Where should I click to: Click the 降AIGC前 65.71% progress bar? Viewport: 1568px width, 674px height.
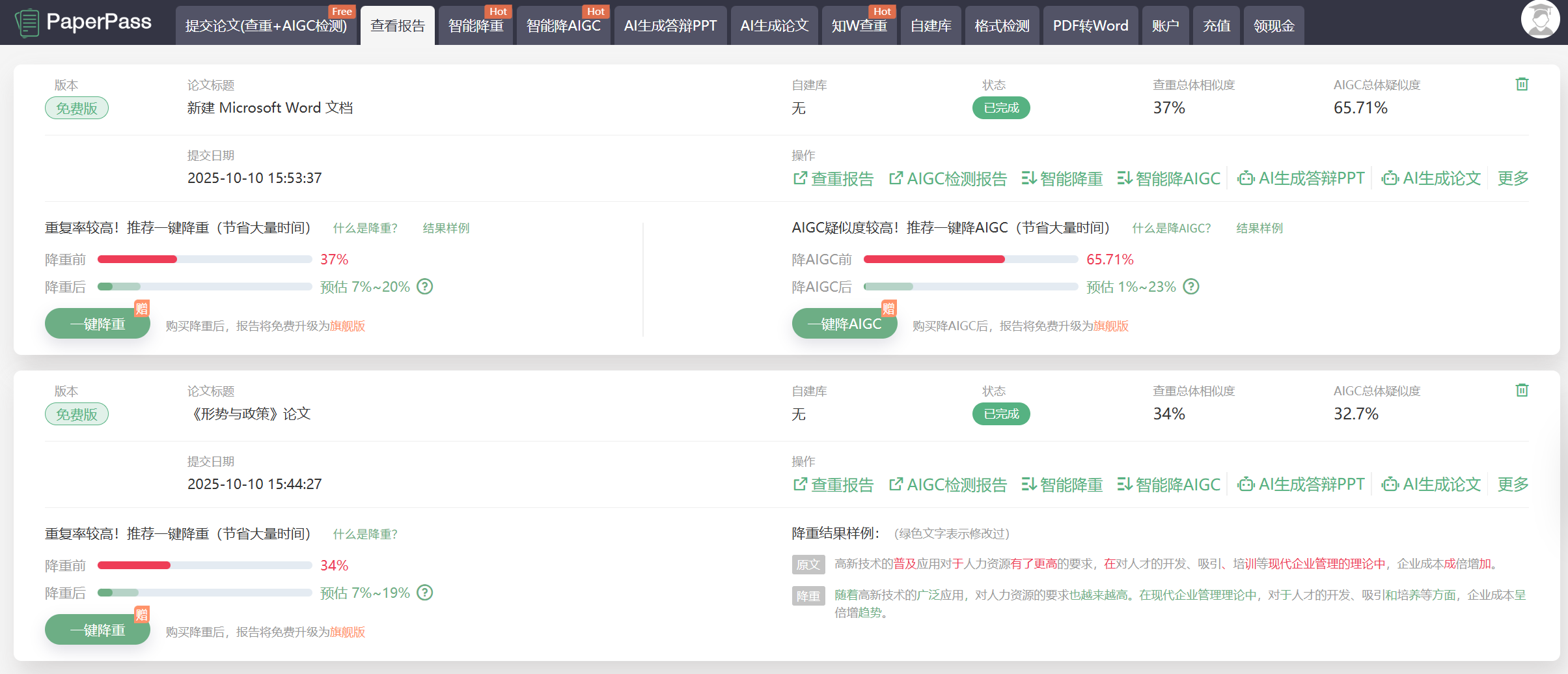point(970,259)
